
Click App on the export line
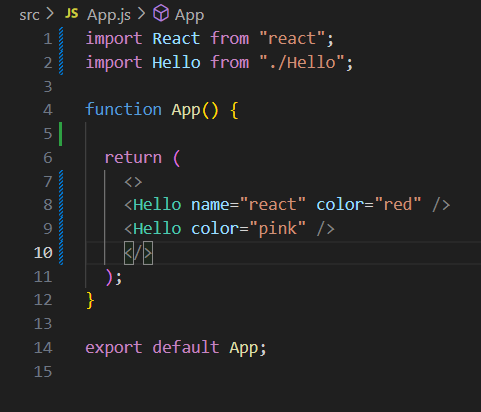click(x=244, y=349)
